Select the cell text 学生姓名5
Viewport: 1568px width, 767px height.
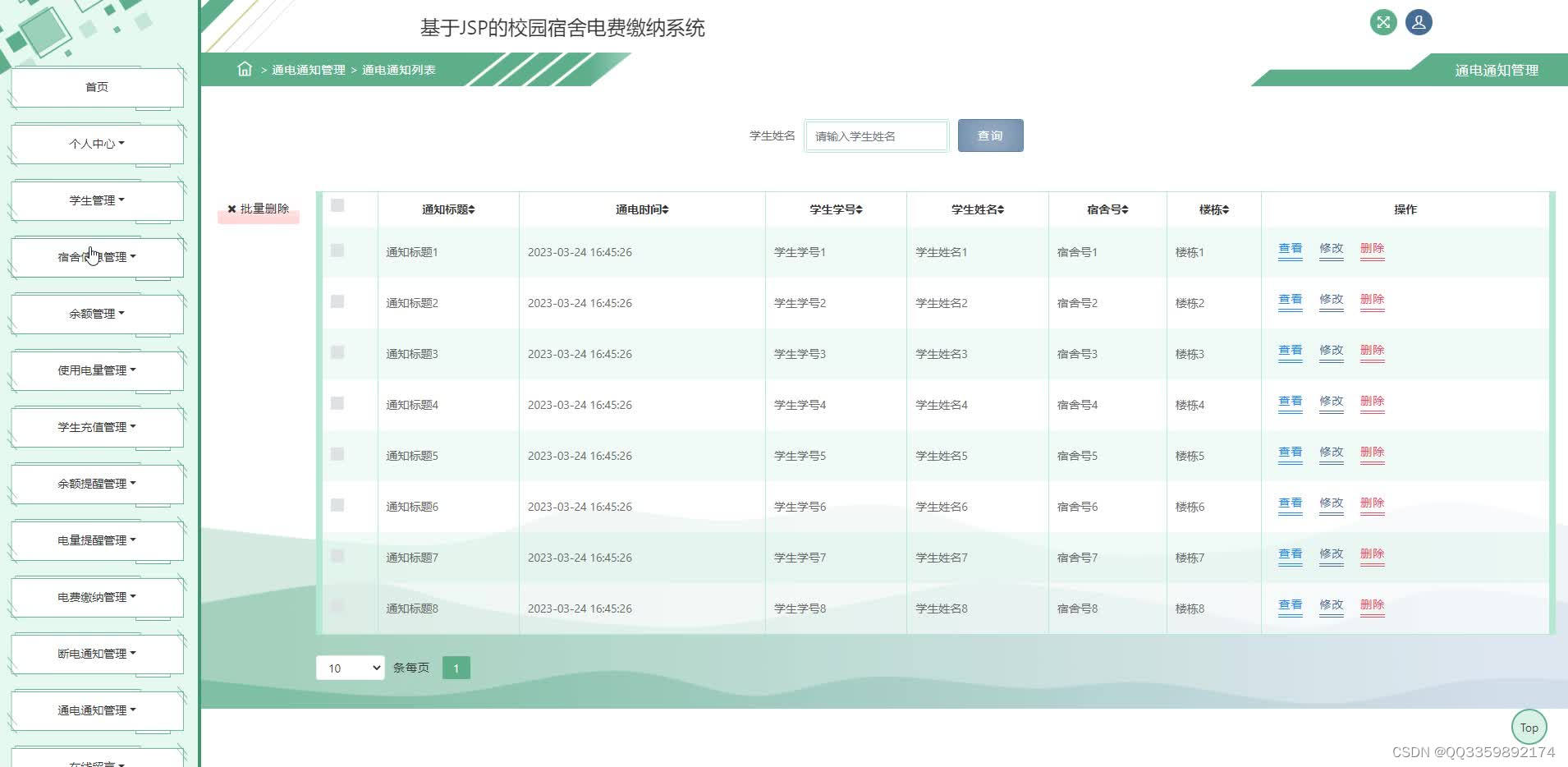(942, 456)
